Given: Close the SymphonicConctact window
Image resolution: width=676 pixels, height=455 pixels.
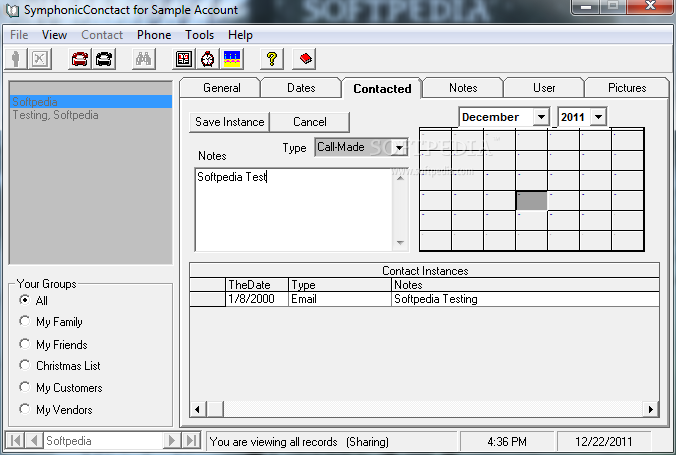Looking at the screenshot, I should [x=651, y=6].
